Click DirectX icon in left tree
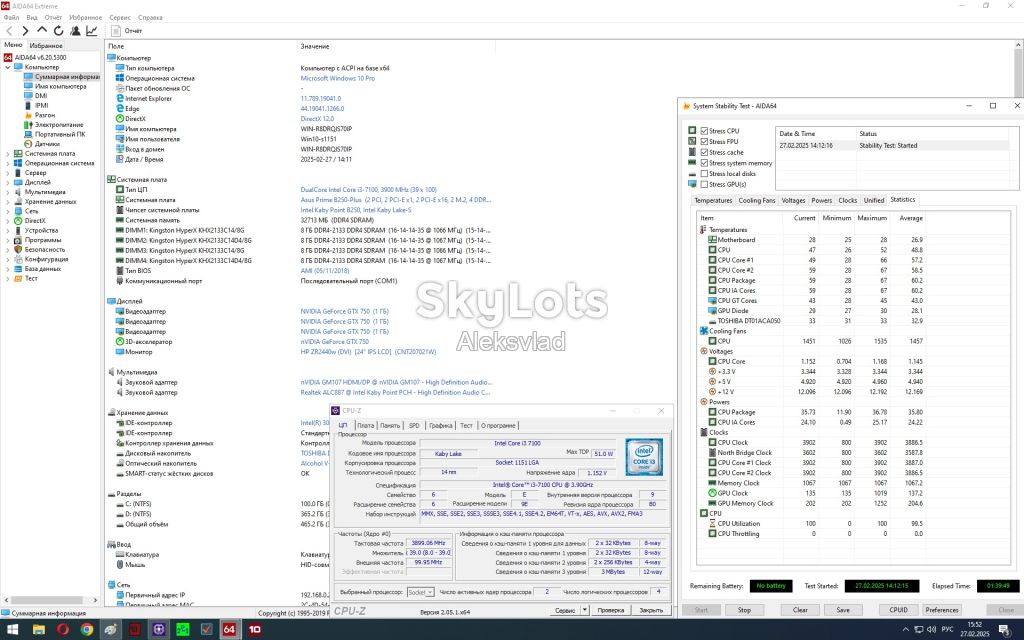1024x640 pixels. coord(18,221)
